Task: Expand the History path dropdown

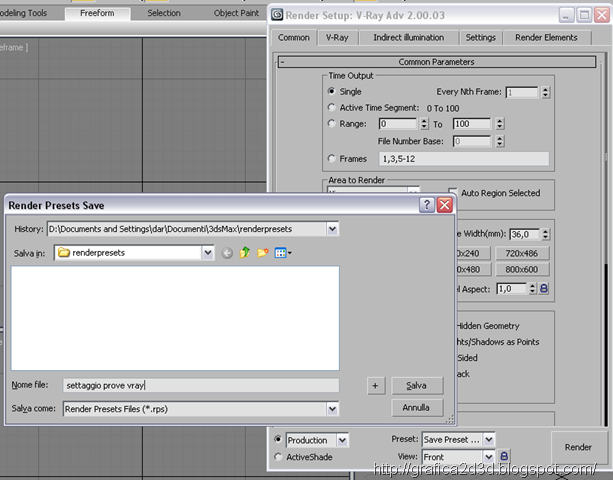Action: point(332,229)
